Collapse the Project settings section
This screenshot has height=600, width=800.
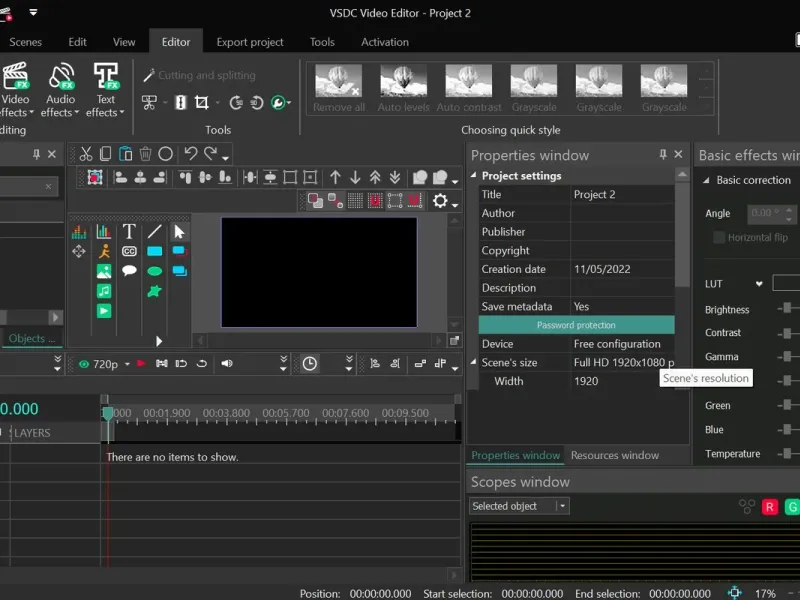pos(474,176)
